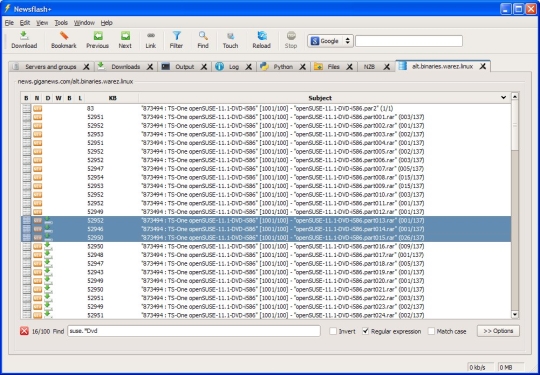Enable the Match case checkbox

tap(431, 331)
